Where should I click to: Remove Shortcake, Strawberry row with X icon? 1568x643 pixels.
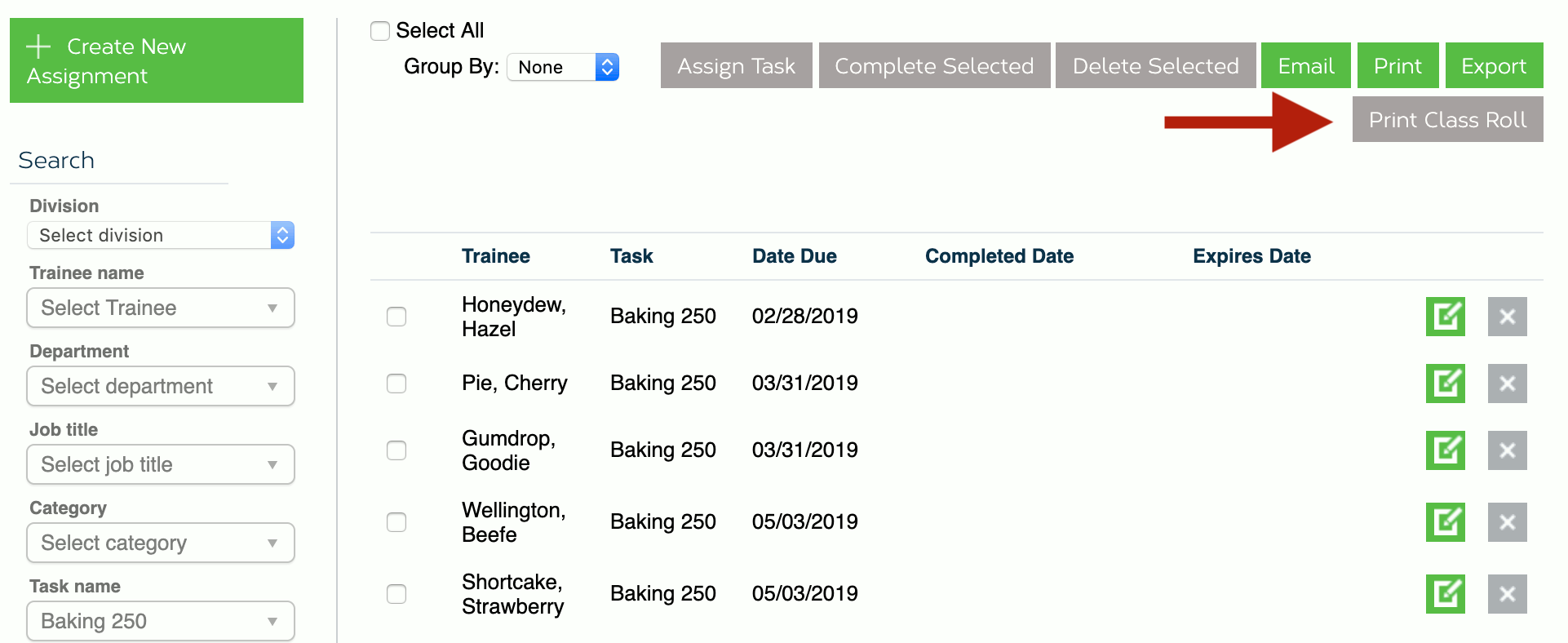[x=1507, y=594]
